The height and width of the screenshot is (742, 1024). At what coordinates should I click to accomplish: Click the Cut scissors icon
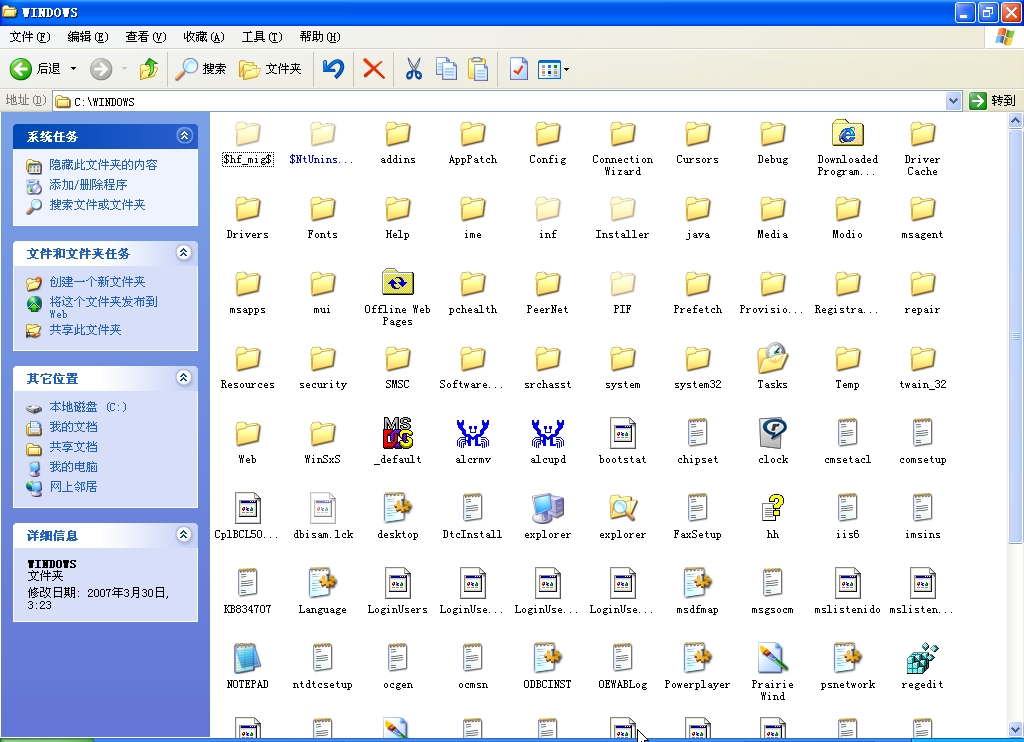413,69
